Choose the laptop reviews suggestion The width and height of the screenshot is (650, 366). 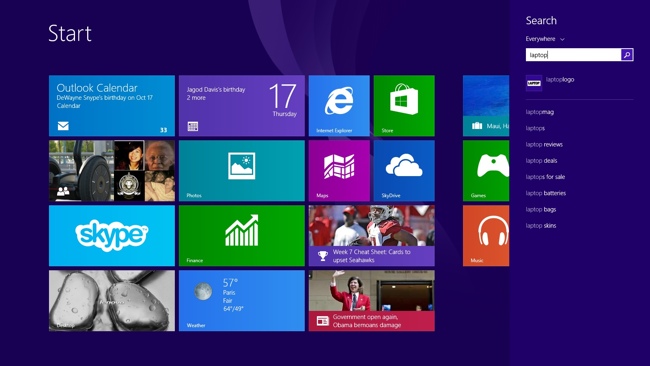pos(544,145)
